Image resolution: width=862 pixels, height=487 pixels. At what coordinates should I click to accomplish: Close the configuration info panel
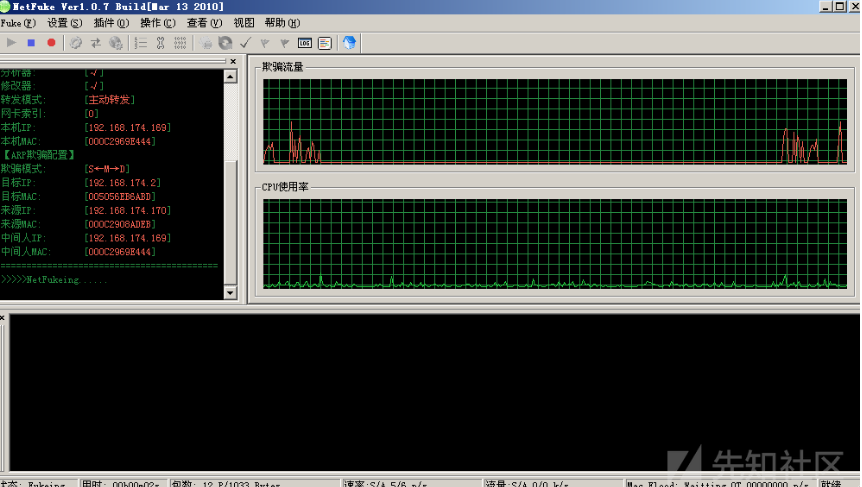[x=233, y=62]
